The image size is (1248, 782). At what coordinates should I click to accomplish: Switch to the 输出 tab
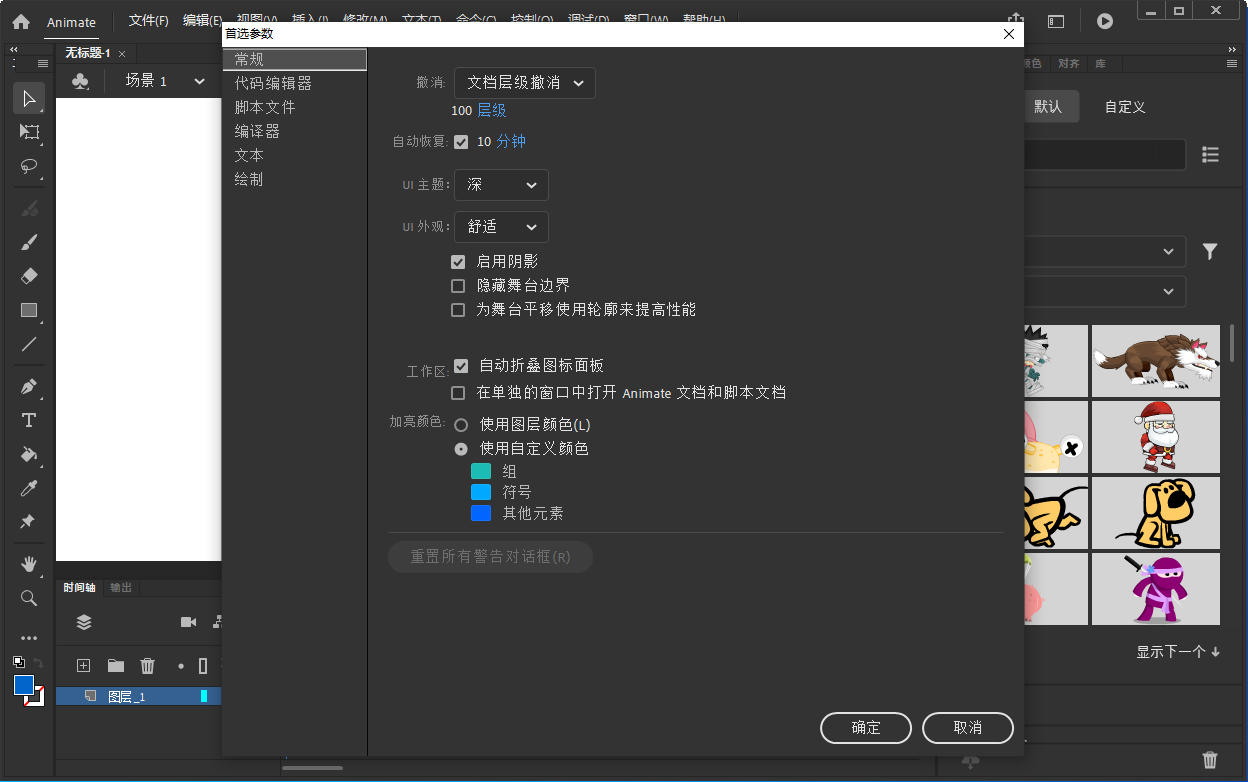click(x=120, y=587)
